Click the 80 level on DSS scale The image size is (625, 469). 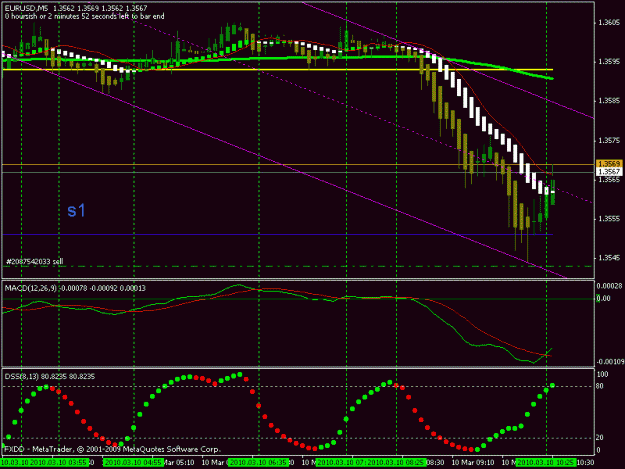coord(599,386)
